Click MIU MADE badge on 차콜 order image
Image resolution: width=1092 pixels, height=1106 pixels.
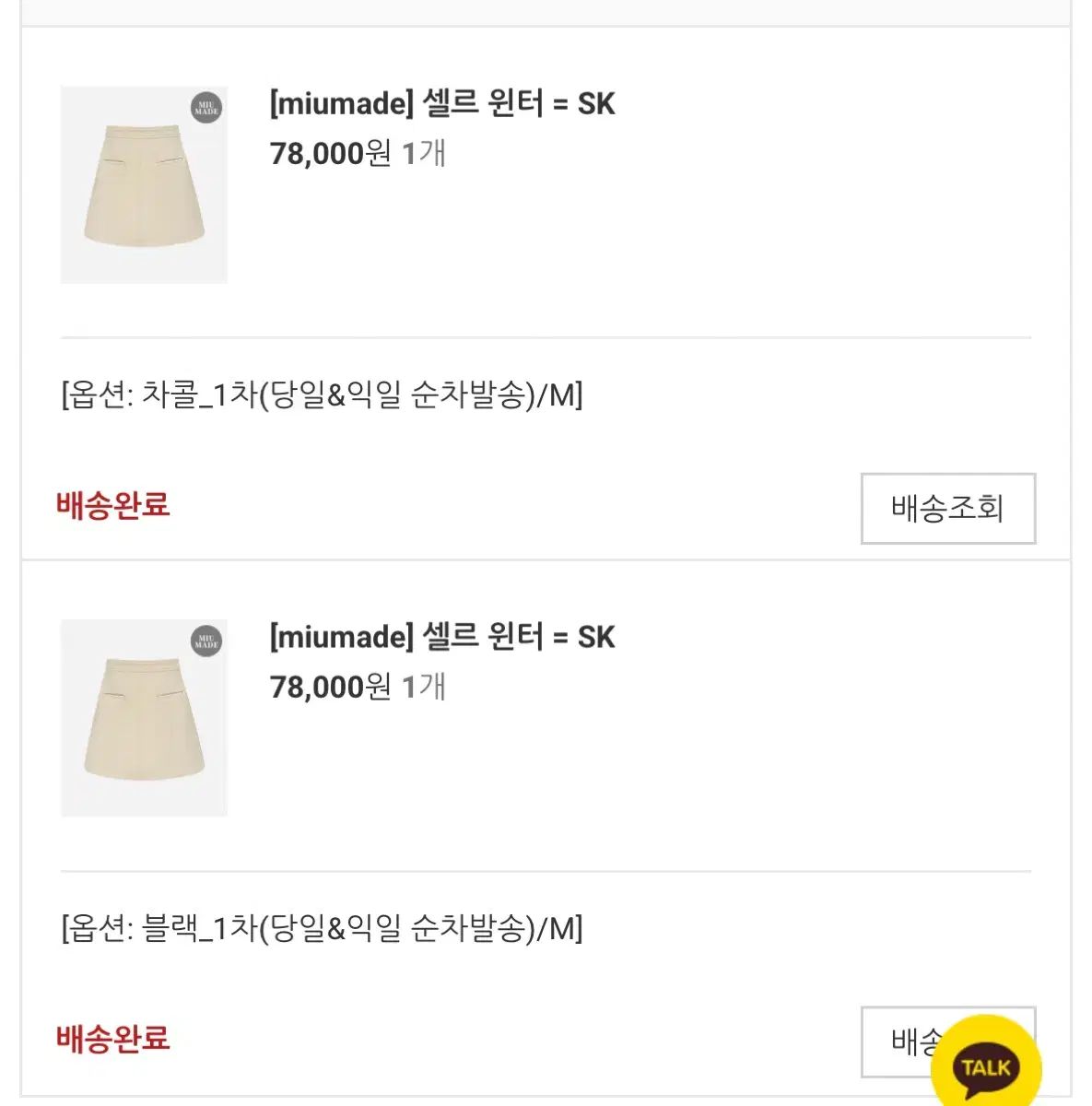point(206,108)
